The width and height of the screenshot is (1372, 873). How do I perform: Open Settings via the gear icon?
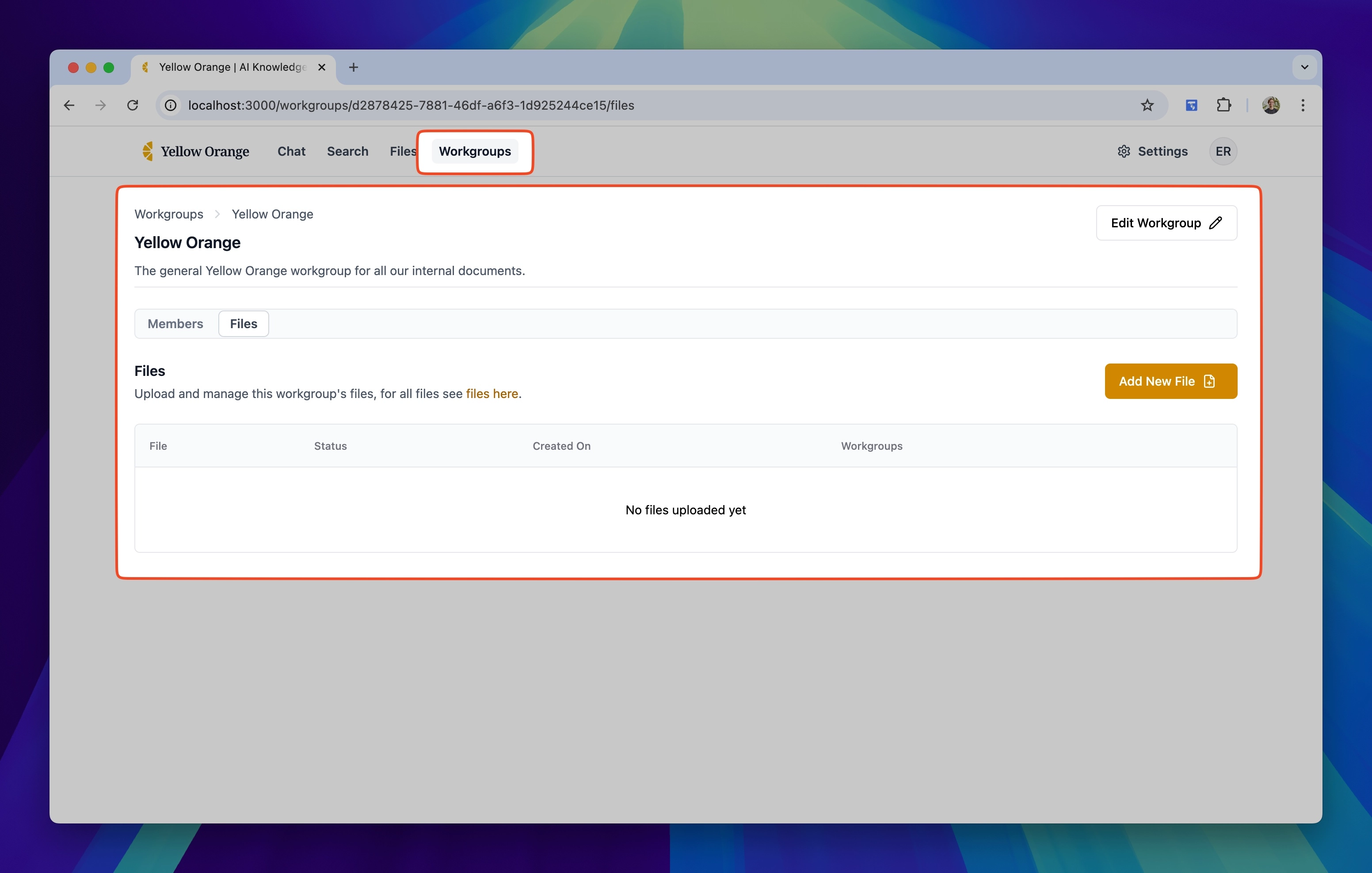click(1124, 151)
